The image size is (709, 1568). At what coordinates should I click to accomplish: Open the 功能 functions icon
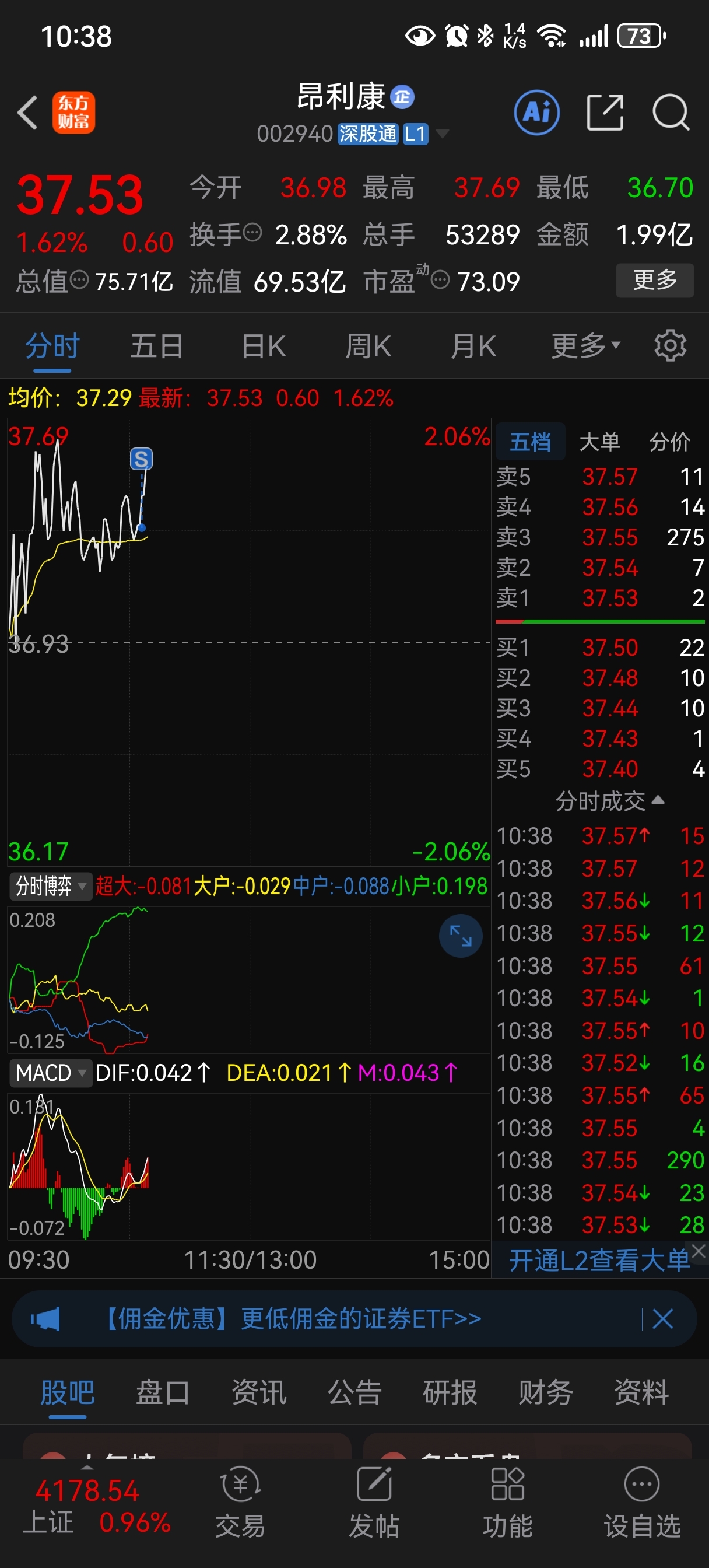508,1502
